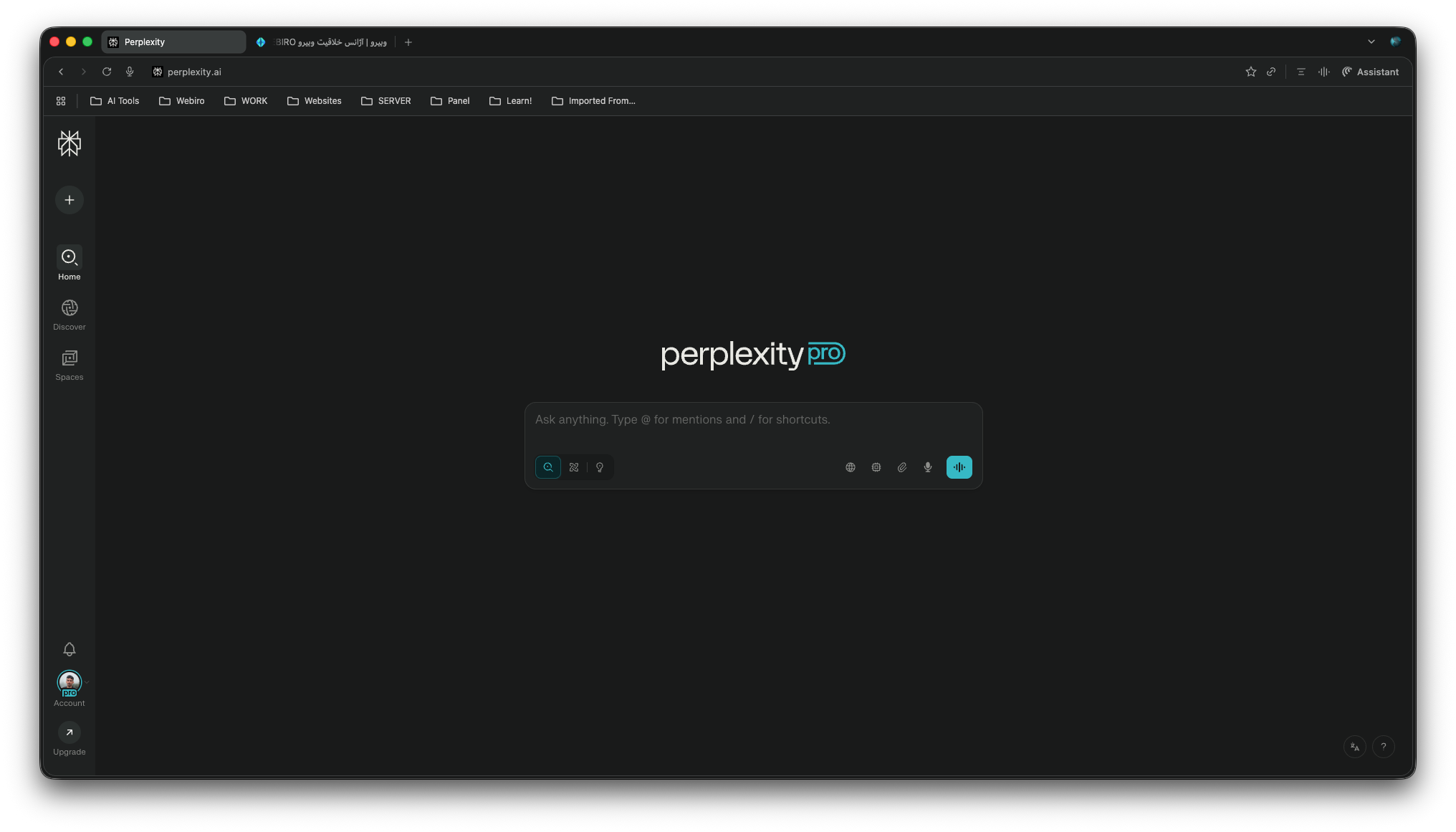Reload the page with the refresh icon

point(106,72)
